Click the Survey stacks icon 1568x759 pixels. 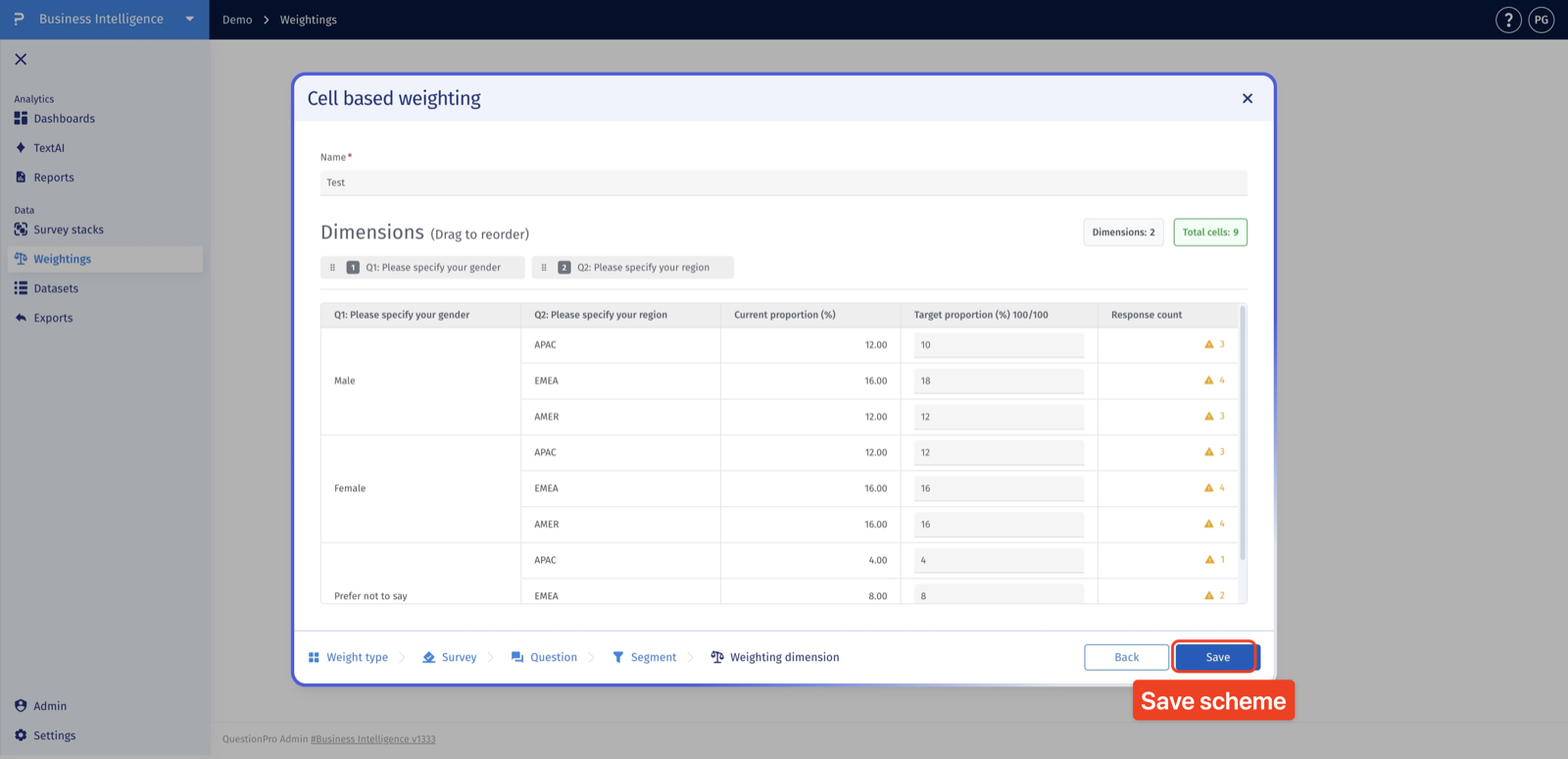[21, 229]
